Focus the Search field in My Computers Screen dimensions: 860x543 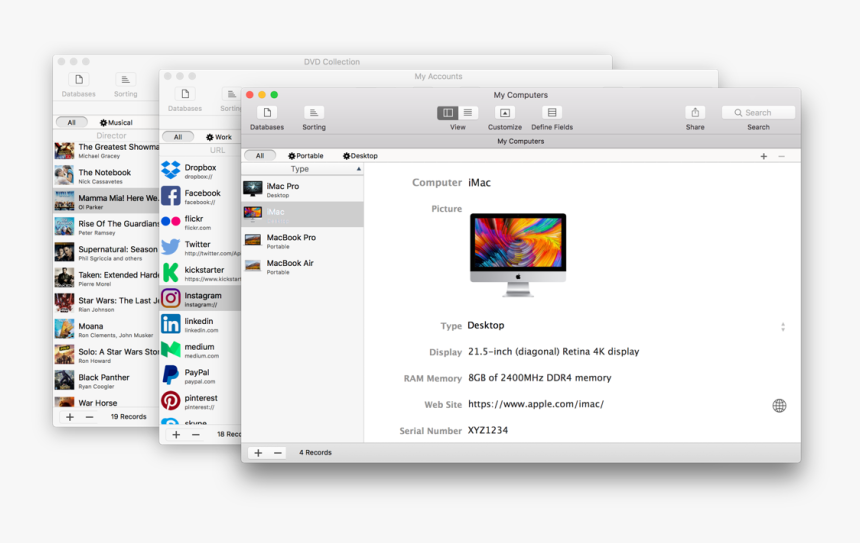[x=759, y=112]
